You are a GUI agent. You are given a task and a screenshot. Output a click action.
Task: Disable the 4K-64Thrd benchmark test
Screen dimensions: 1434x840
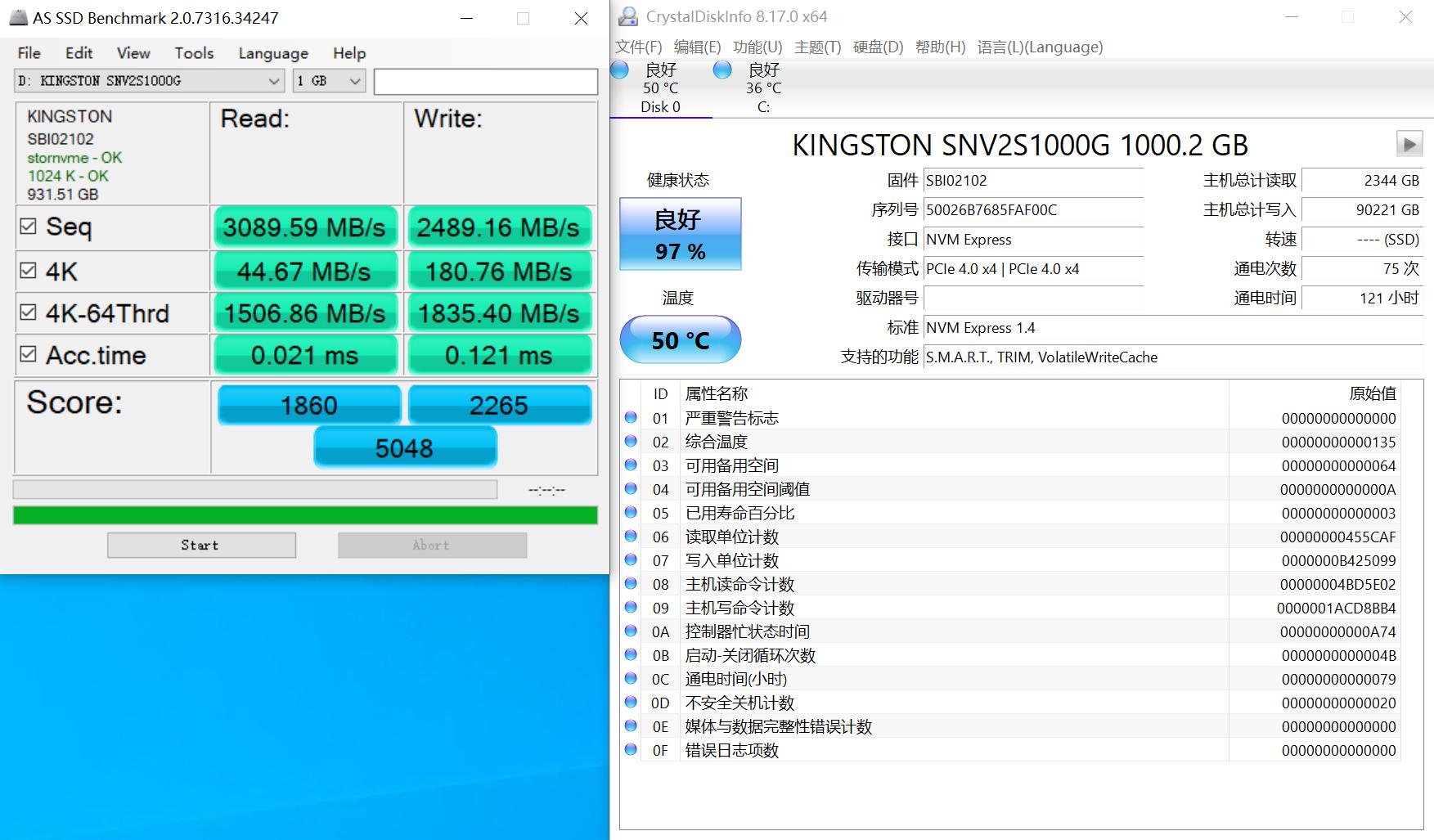pos(29,312)
